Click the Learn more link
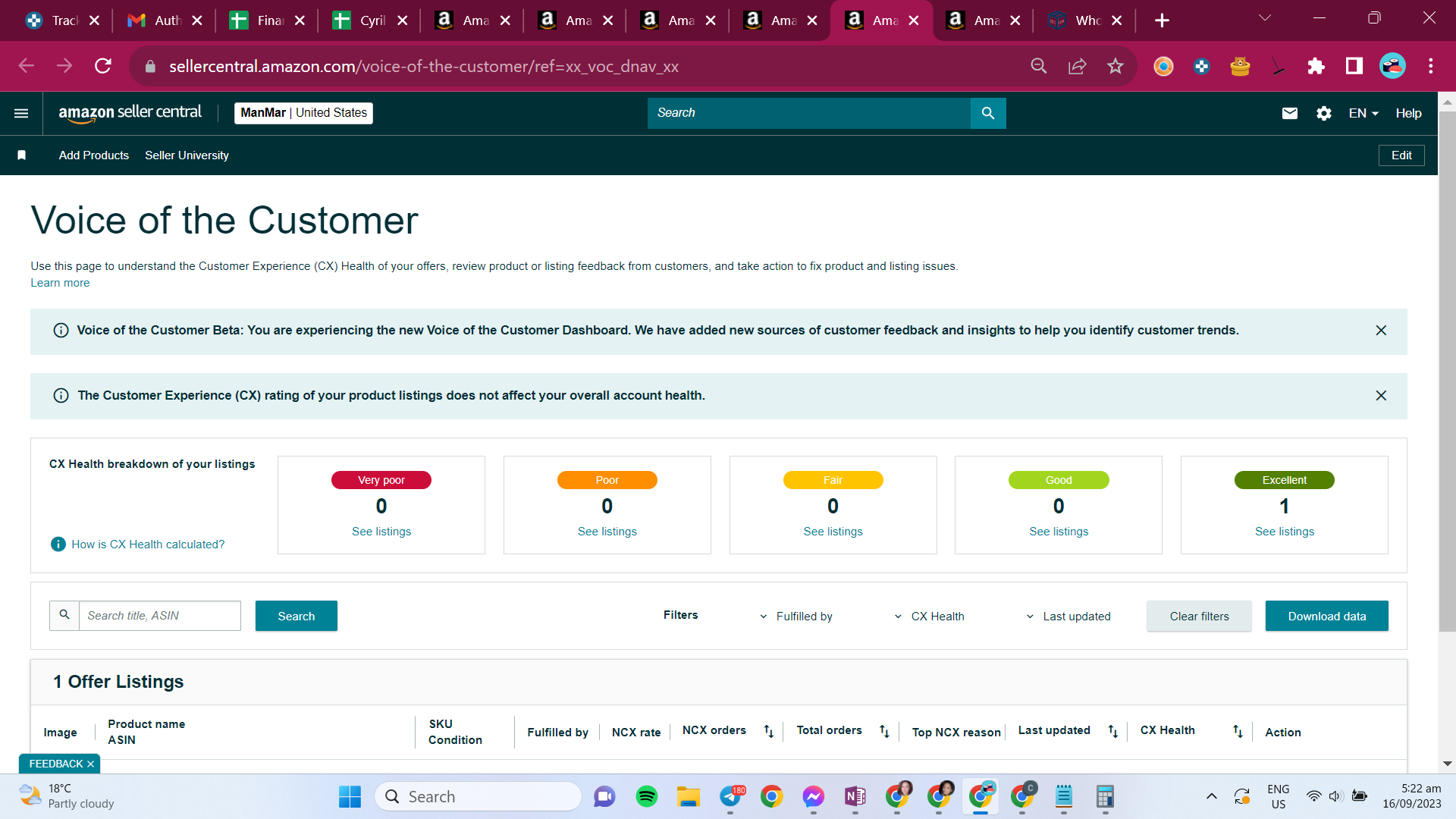 click(x=60, y=283)
